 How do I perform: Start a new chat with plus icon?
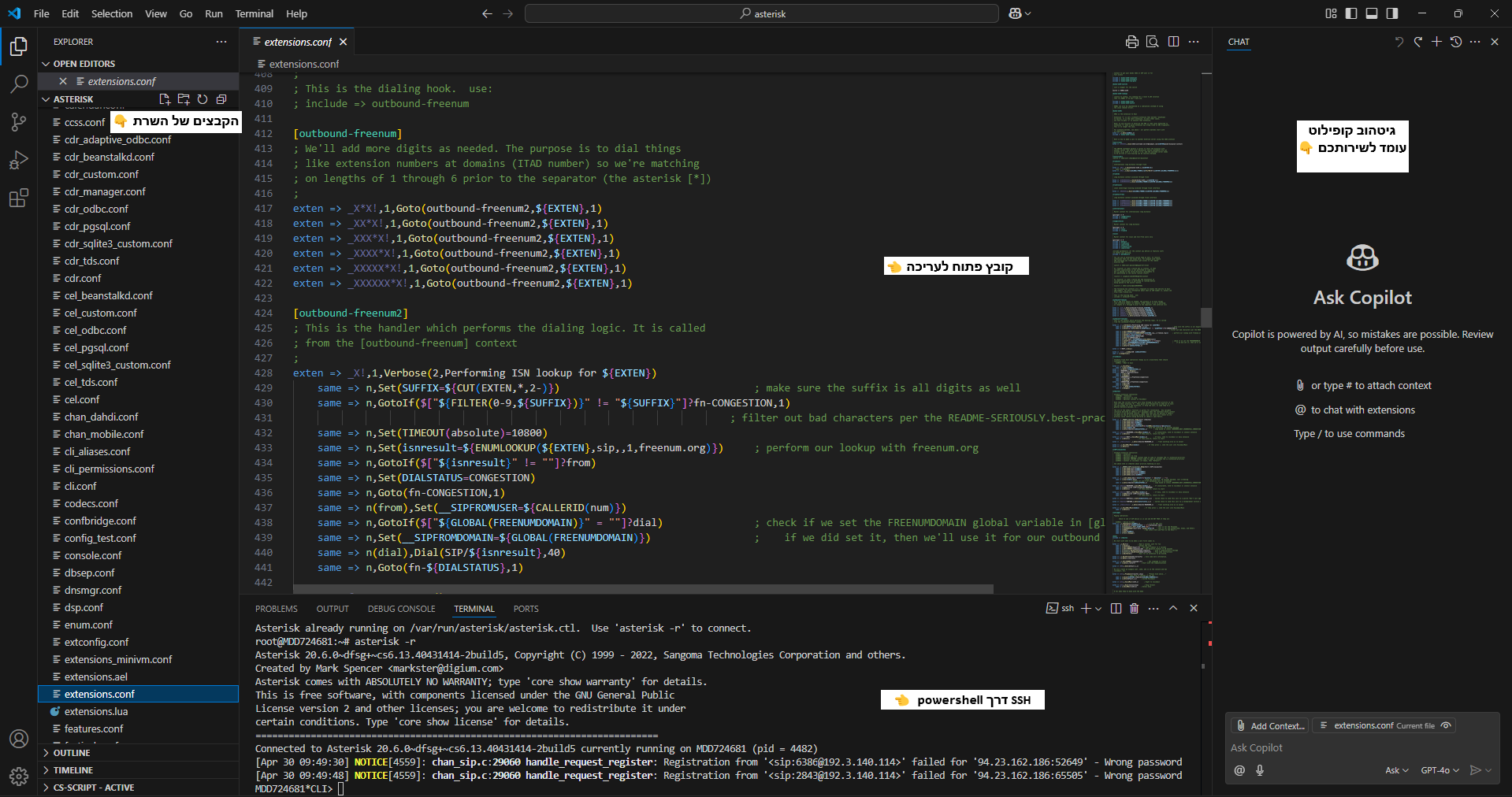click(1436, 42)
